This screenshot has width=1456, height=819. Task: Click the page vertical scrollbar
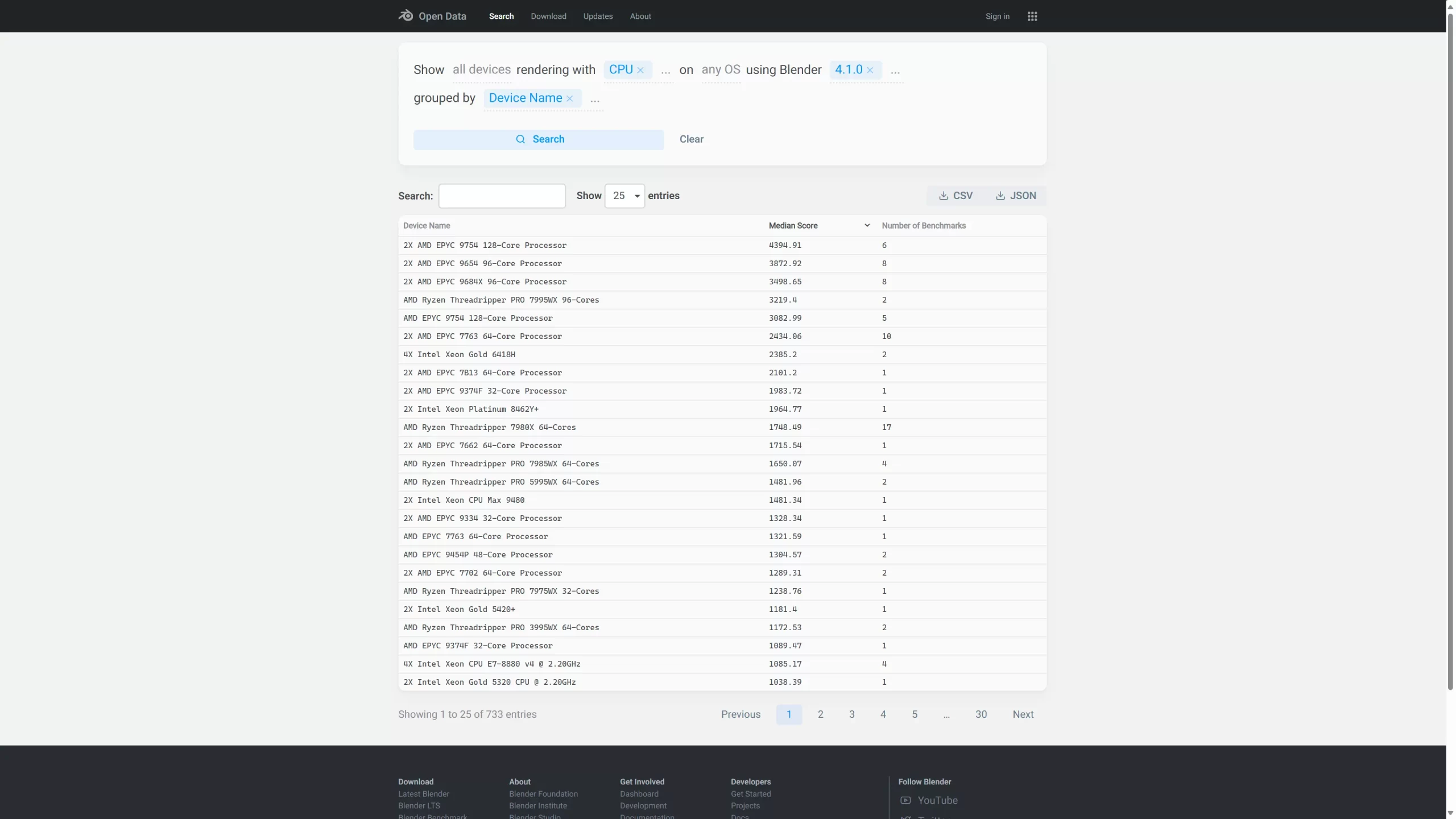point(1450,353)
